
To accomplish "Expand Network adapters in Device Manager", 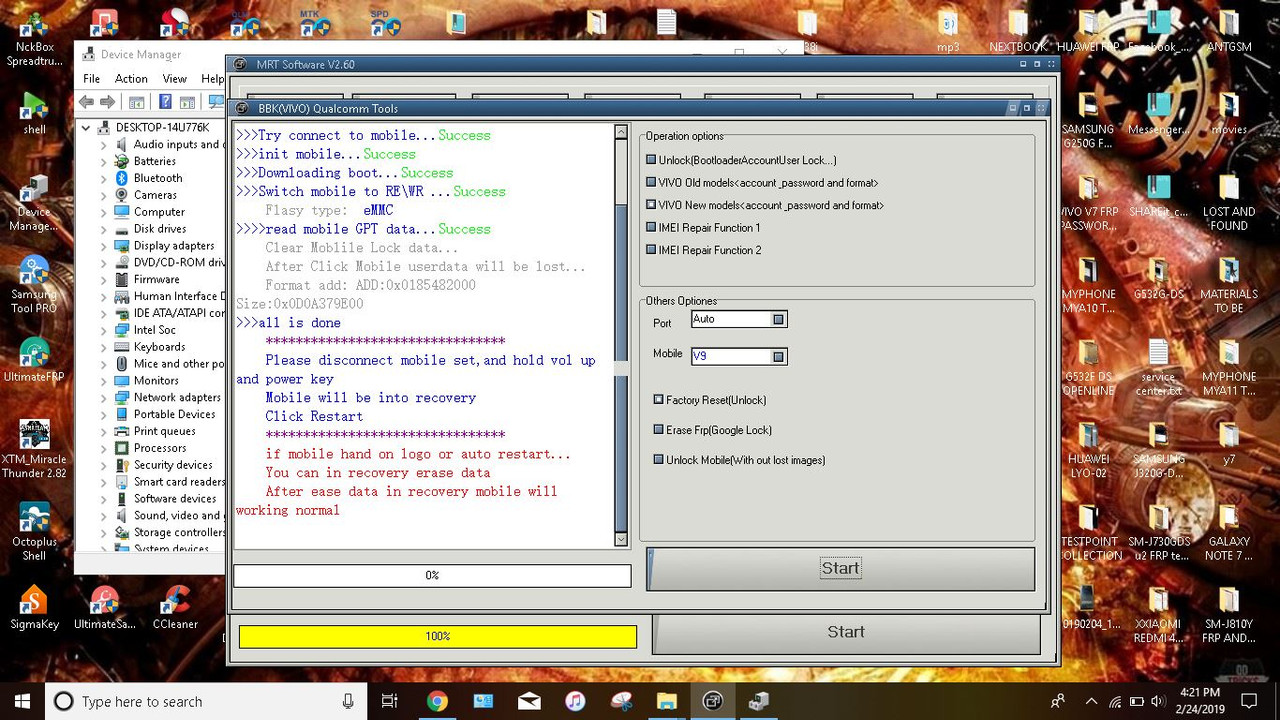I will 103,397.
